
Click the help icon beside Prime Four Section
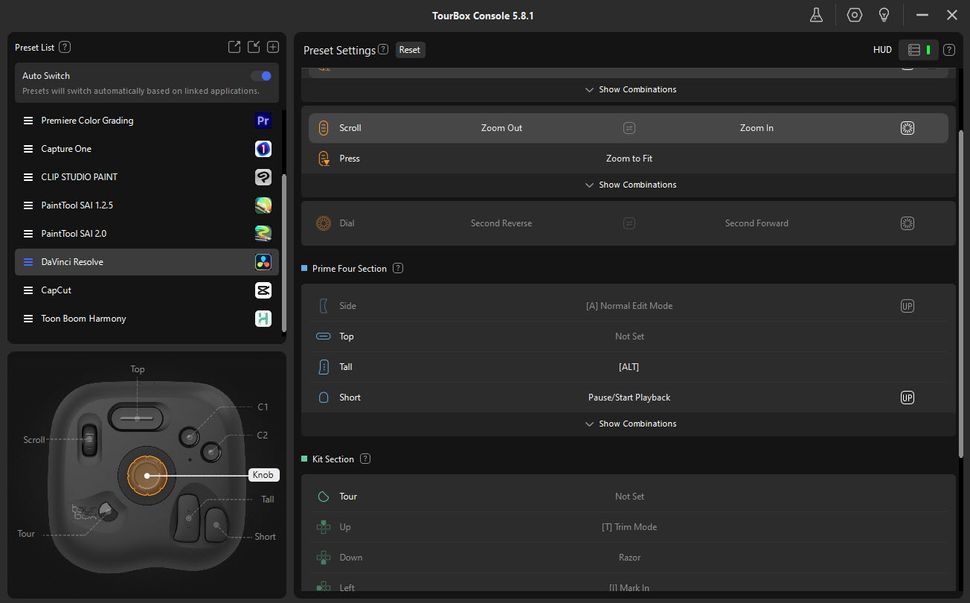coord(398,268)
